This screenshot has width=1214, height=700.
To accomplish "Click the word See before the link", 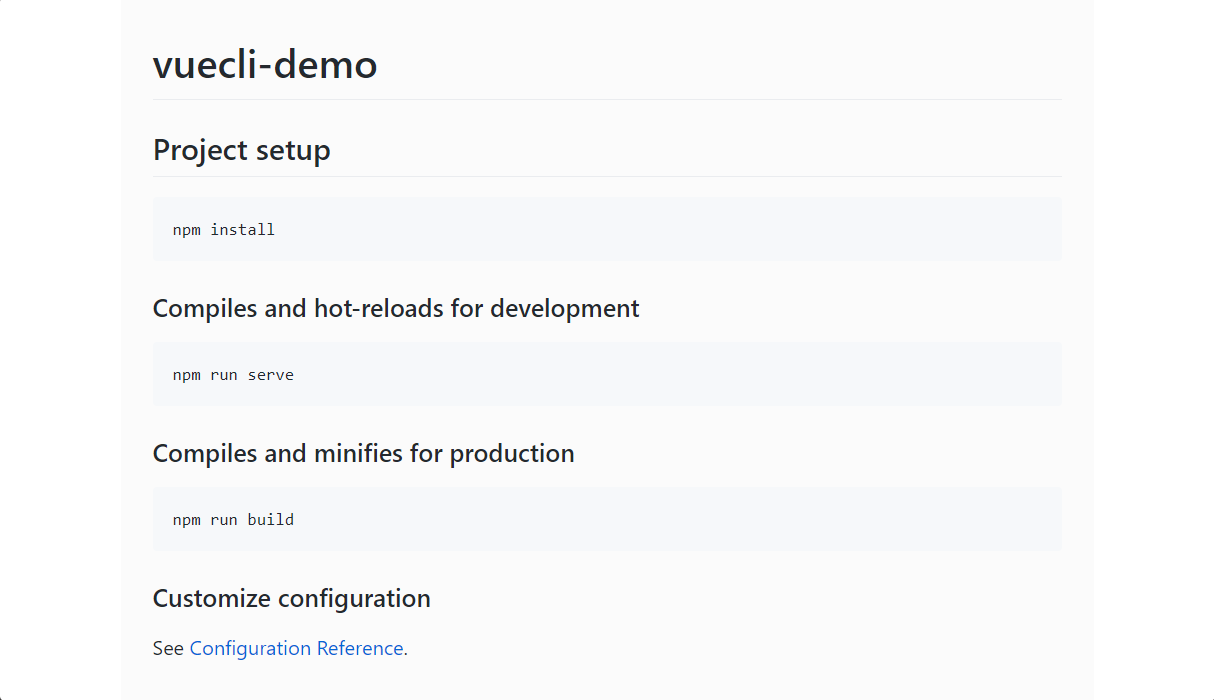I will [x=168, y=649].
